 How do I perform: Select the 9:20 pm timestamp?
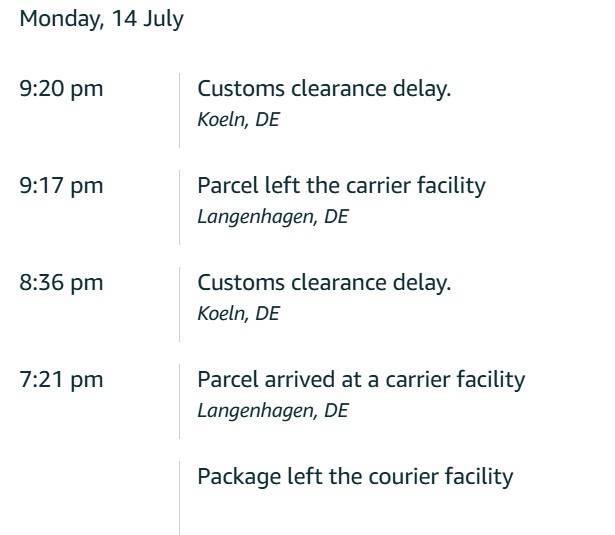61,89
